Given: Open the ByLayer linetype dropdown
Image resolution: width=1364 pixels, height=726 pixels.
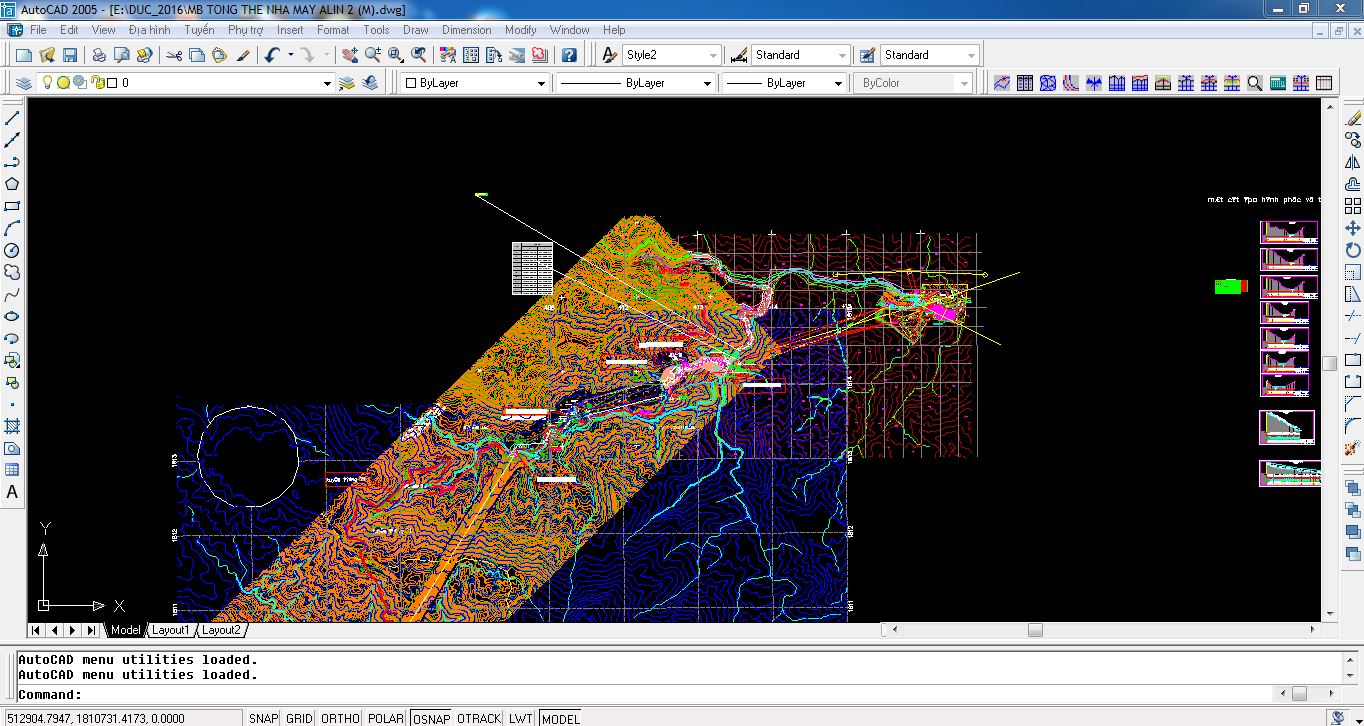Looking at the screenshot, I should (706, 84).
